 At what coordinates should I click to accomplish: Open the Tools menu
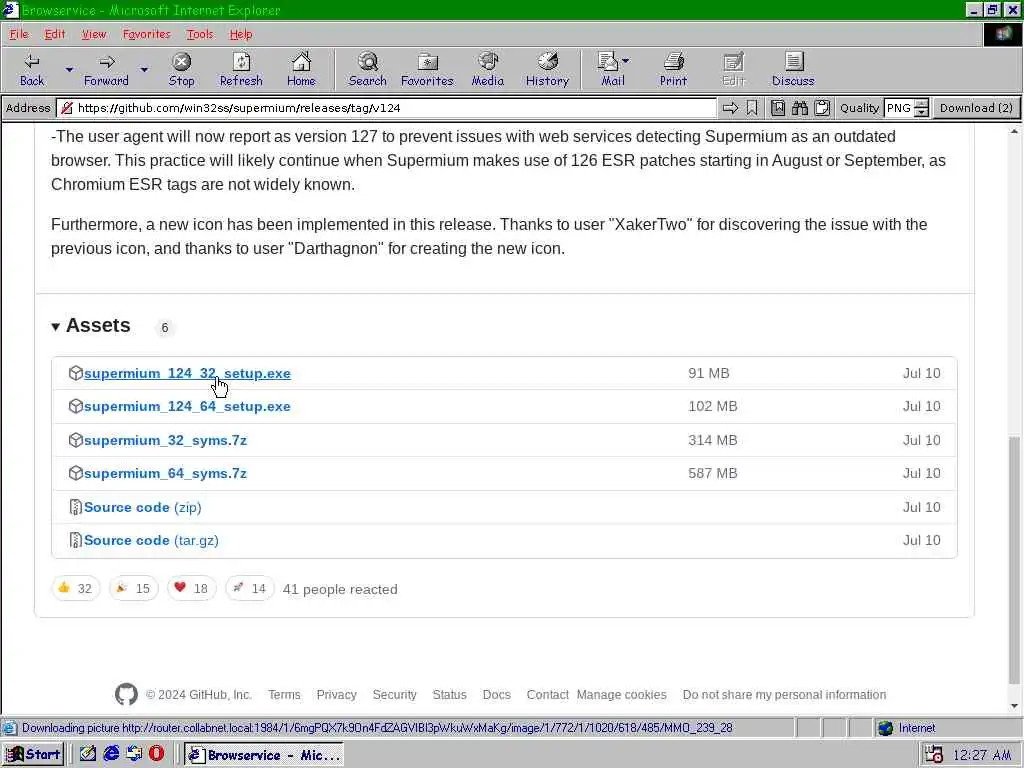point(200,34)
